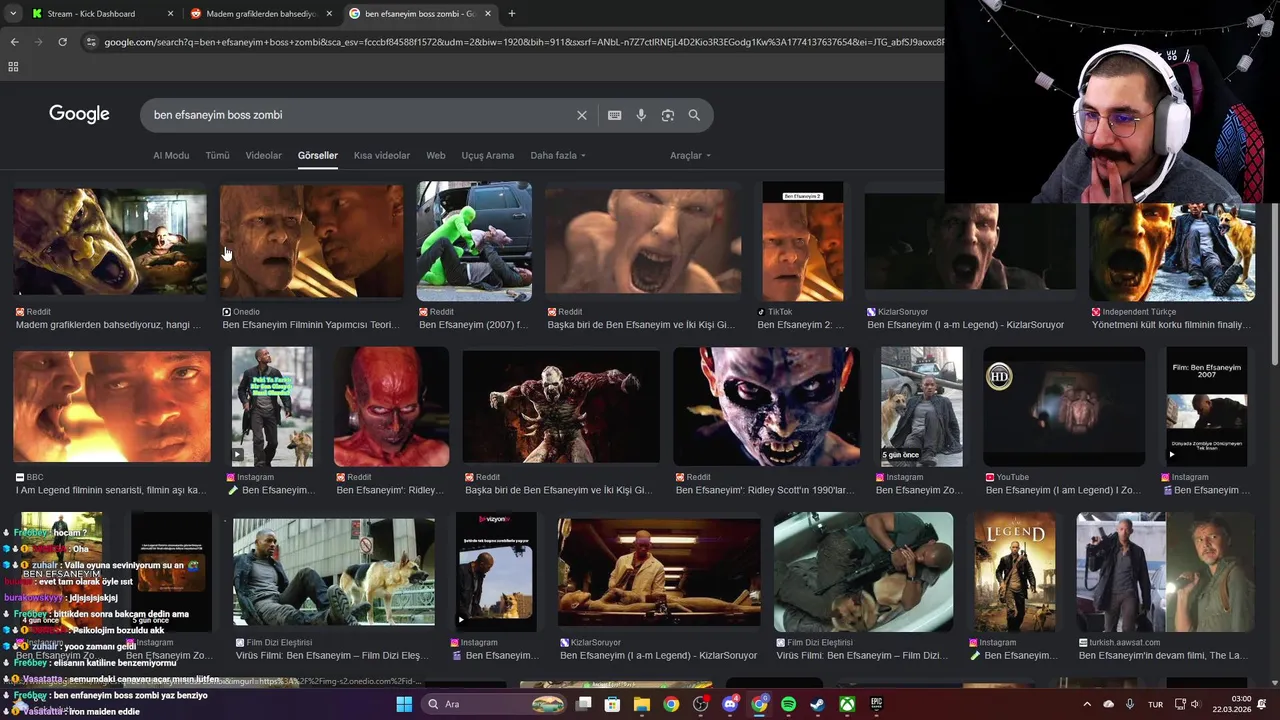Screen dimensions: 1280x720
Task: Open the BBC image thumbnail
Action: [x=112, y=406]
